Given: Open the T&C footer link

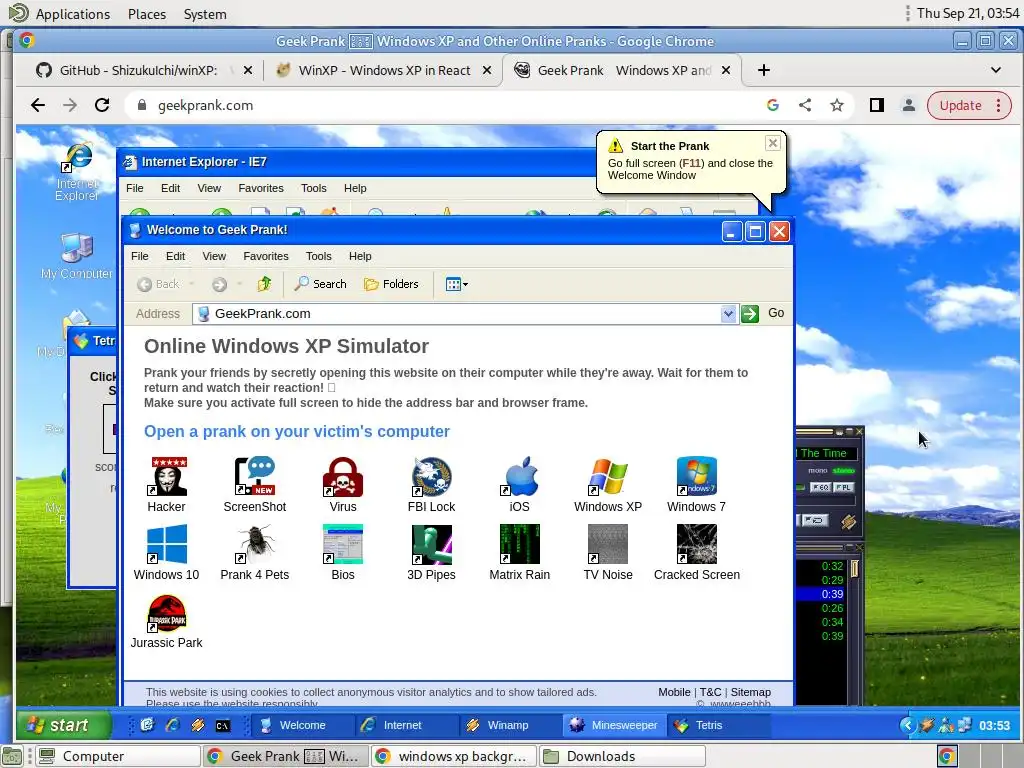Looking at the screenshot, I should click(711, 692).
